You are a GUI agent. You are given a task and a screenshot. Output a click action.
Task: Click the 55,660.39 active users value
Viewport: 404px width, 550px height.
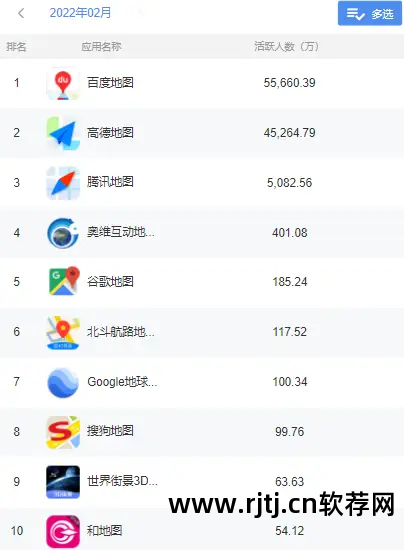(290, 83)
